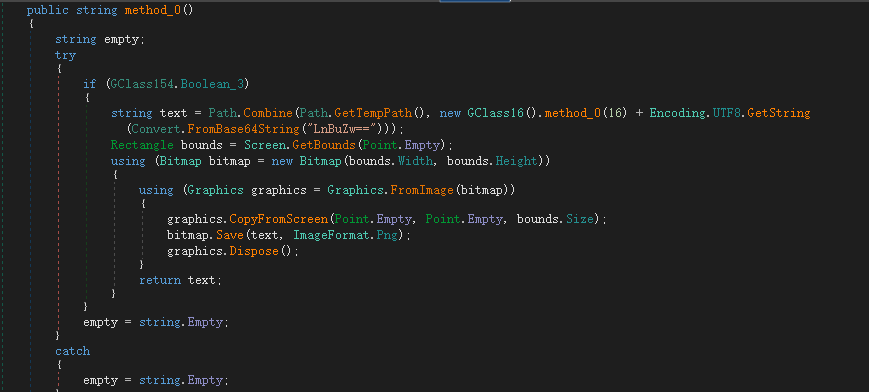869x392 pixels.
Task: Click the FromImage method name
Action: pos(422,190)
